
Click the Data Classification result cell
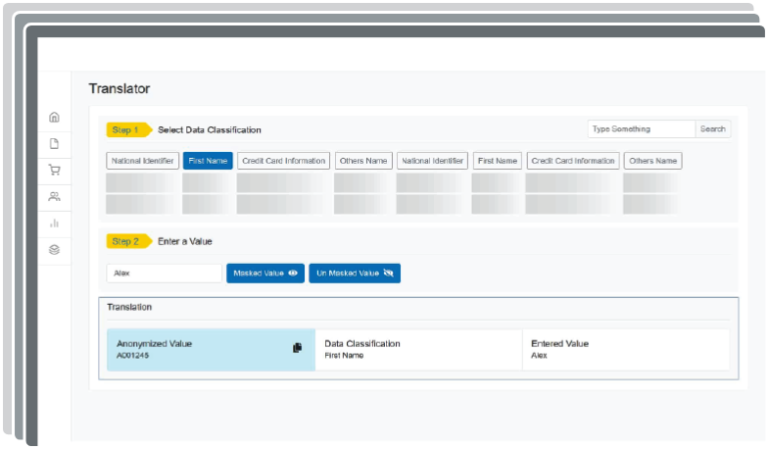click(418, 349)
